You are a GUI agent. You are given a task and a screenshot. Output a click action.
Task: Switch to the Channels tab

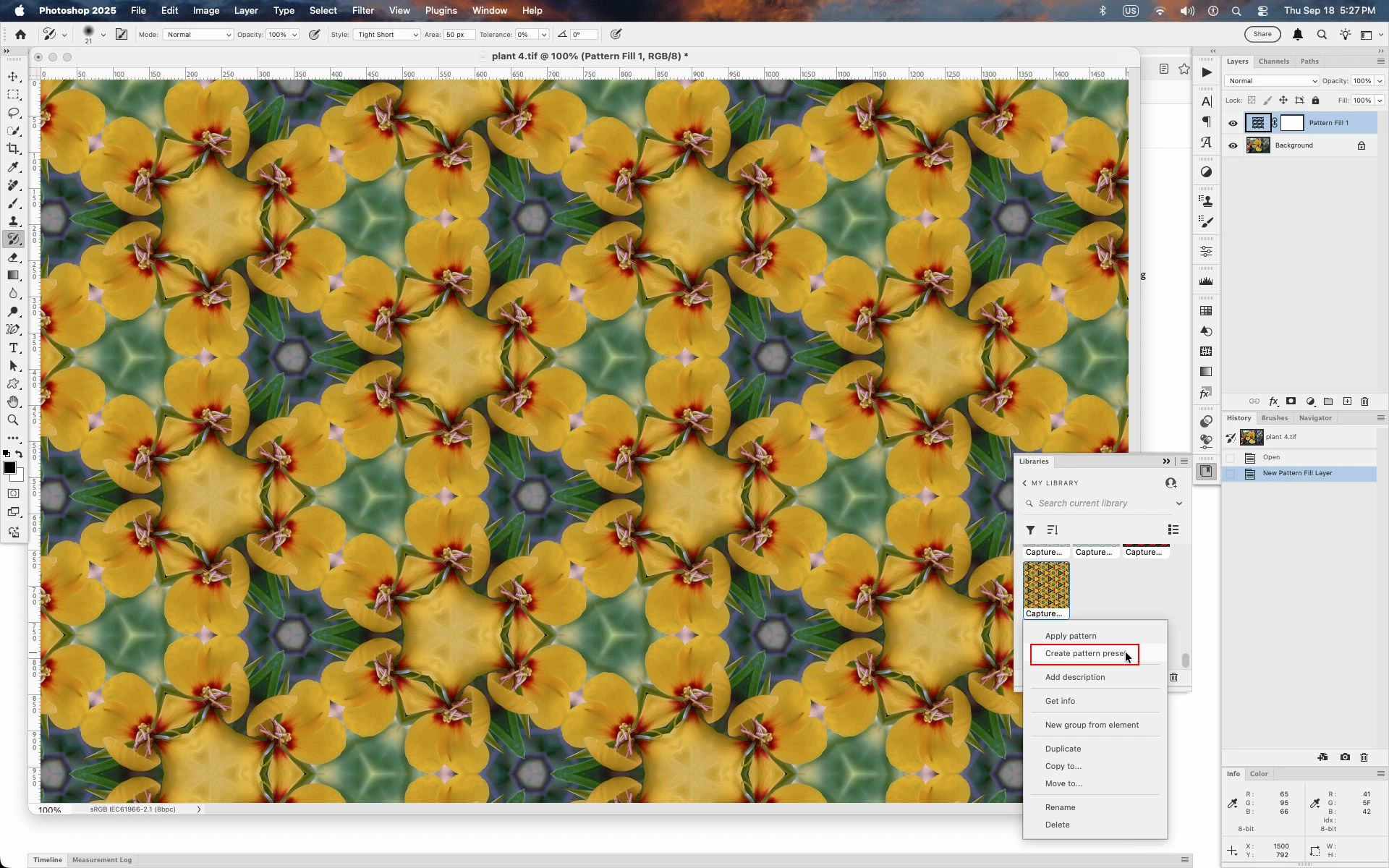pos(1273,61)
